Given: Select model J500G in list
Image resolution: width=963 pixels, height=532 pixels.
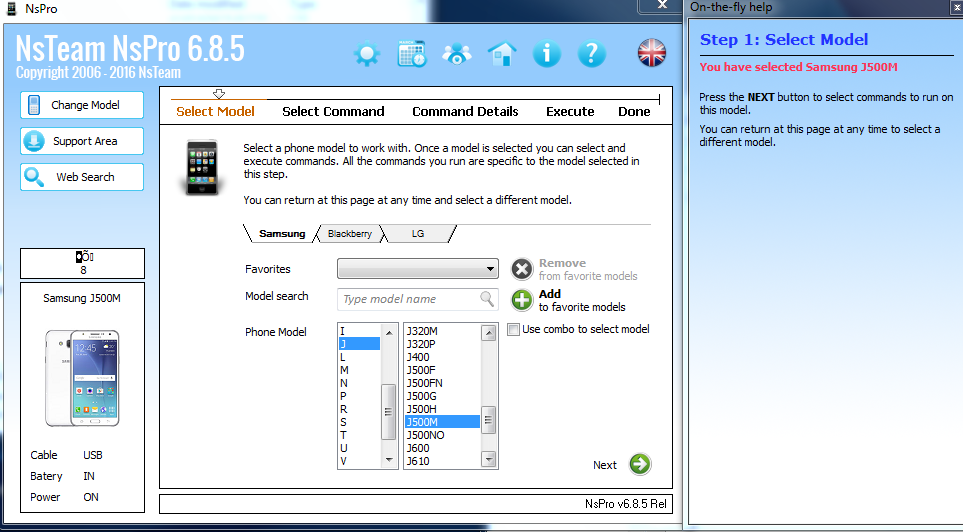Looking at the screenshot, I should (442, 396).
